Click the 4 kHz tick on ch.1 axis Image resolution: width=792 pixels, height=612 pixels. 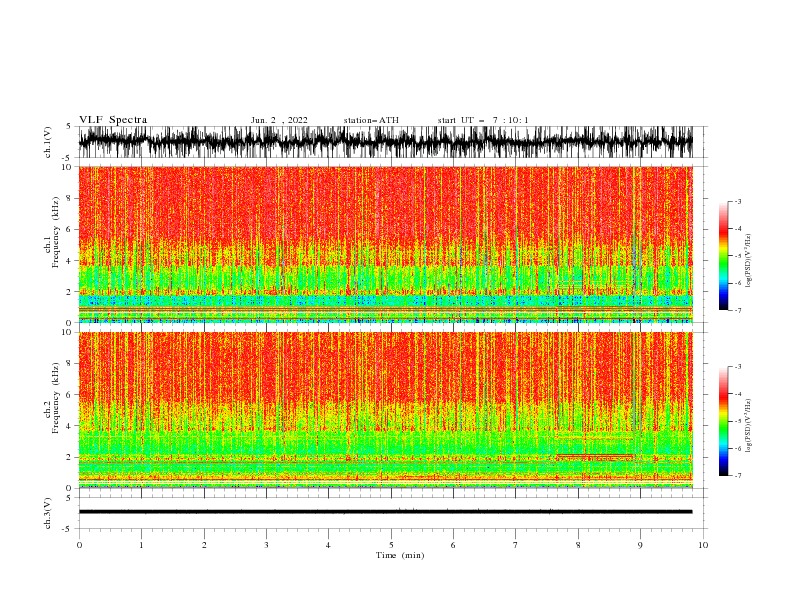click(69, 261)
